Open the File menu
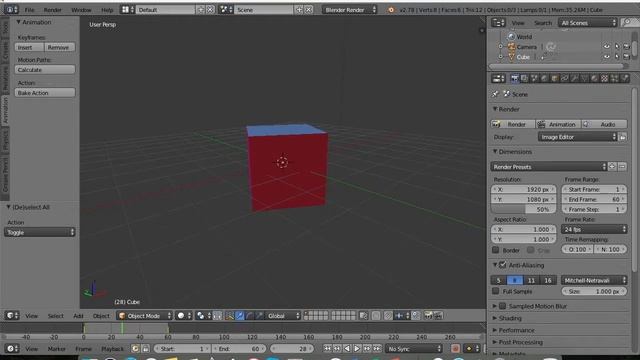Screen dimensions: 640x360 tap(29, 10)
